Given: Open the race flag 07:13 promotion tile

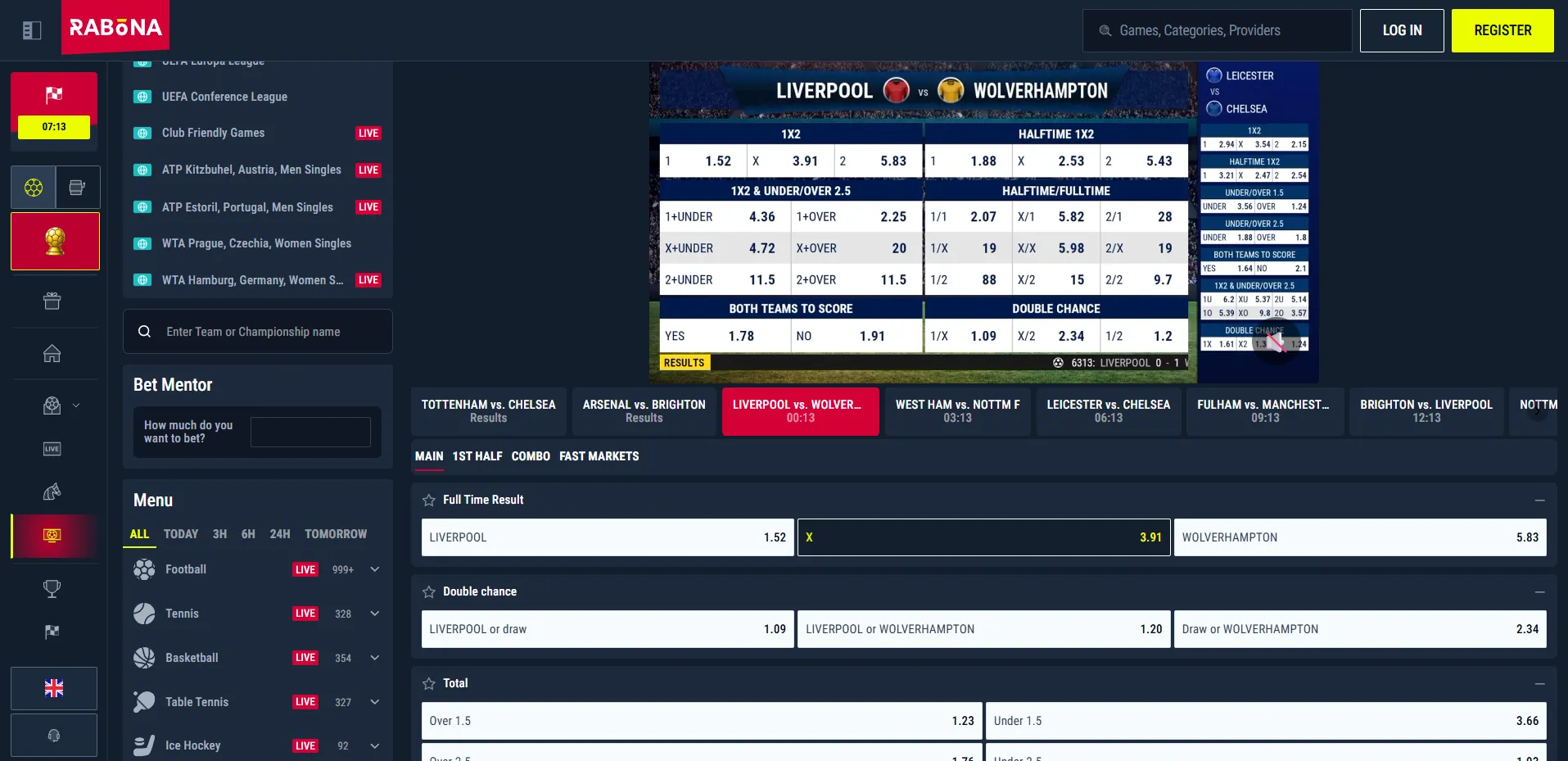Looking at the screenshot, I should [x=54, y=111].
